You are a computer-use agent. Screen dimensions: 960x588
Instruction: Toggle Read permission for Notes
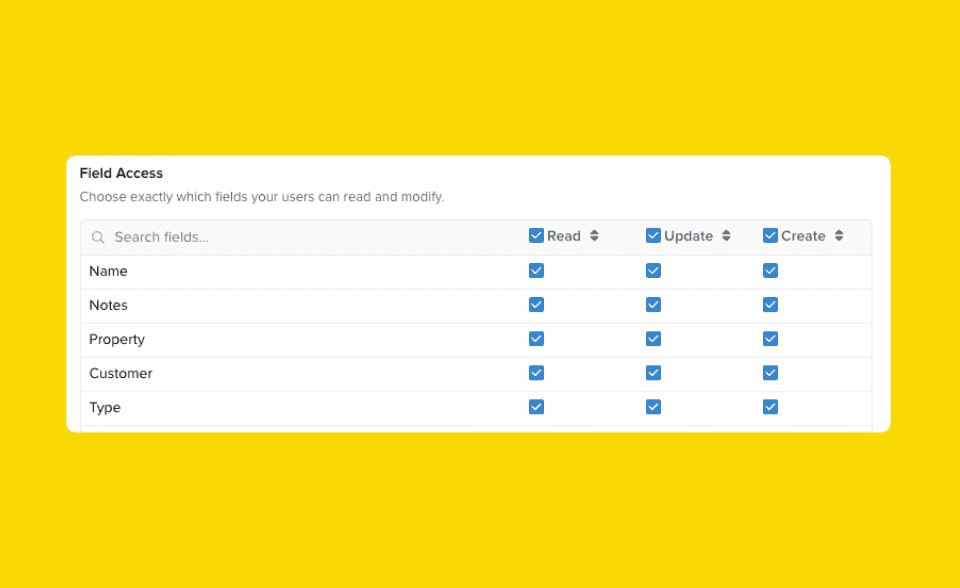536,304
